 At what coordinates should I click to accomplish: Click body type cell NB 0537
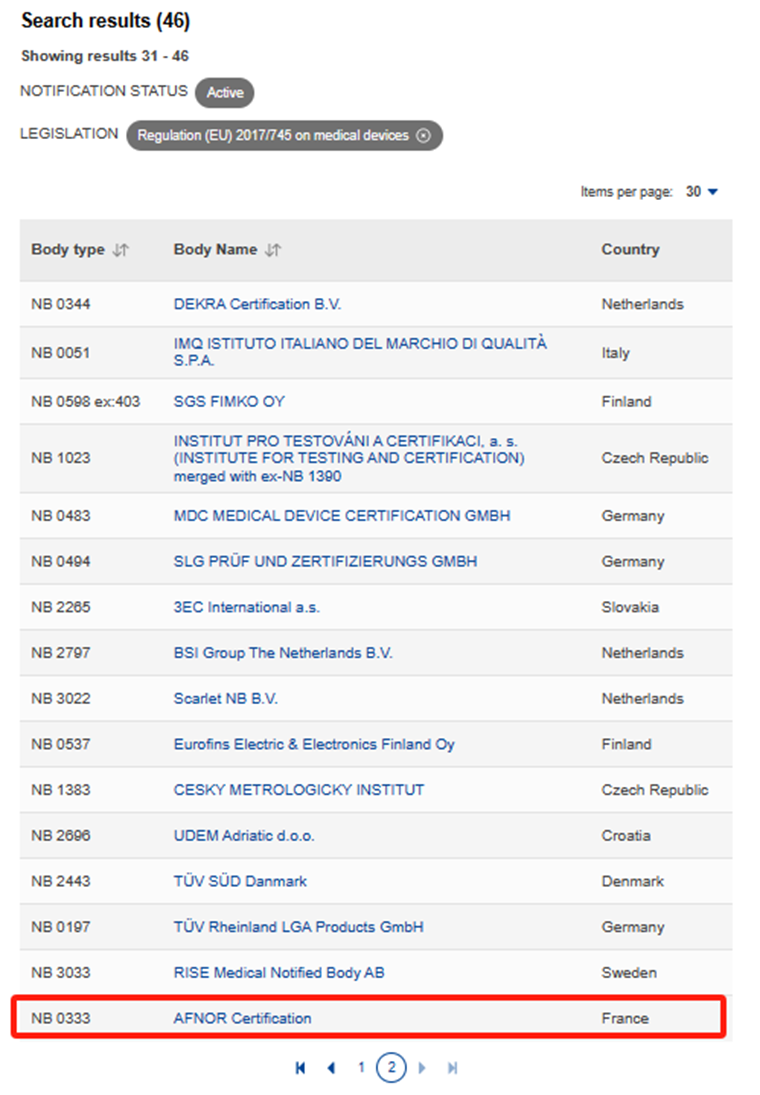coord(61,744)
